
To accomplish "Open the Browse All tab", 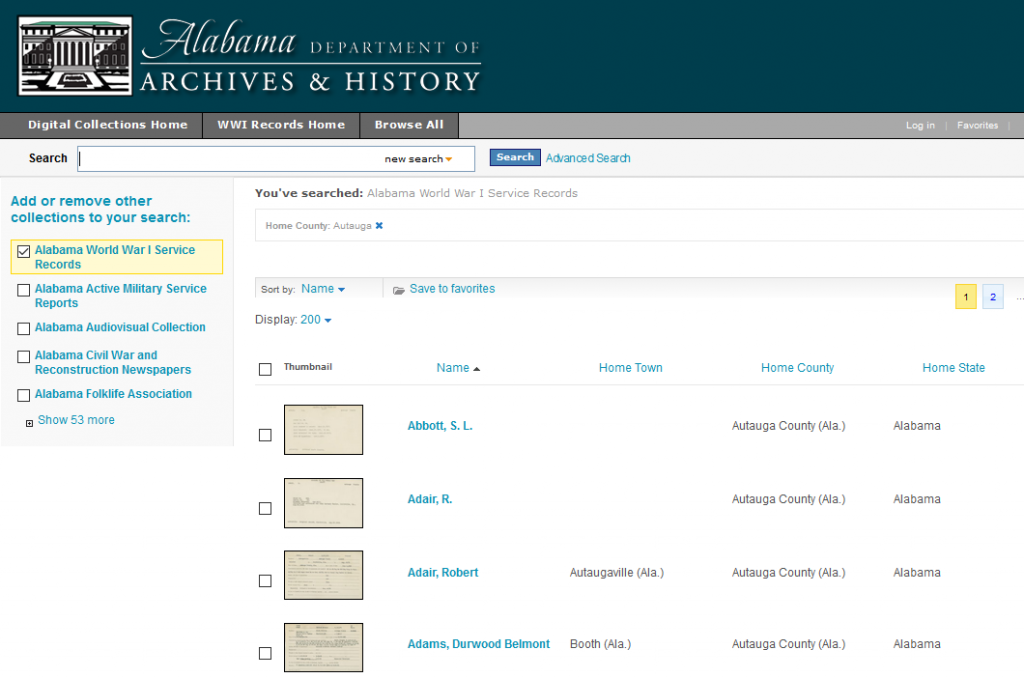I will tap(409, 125).
